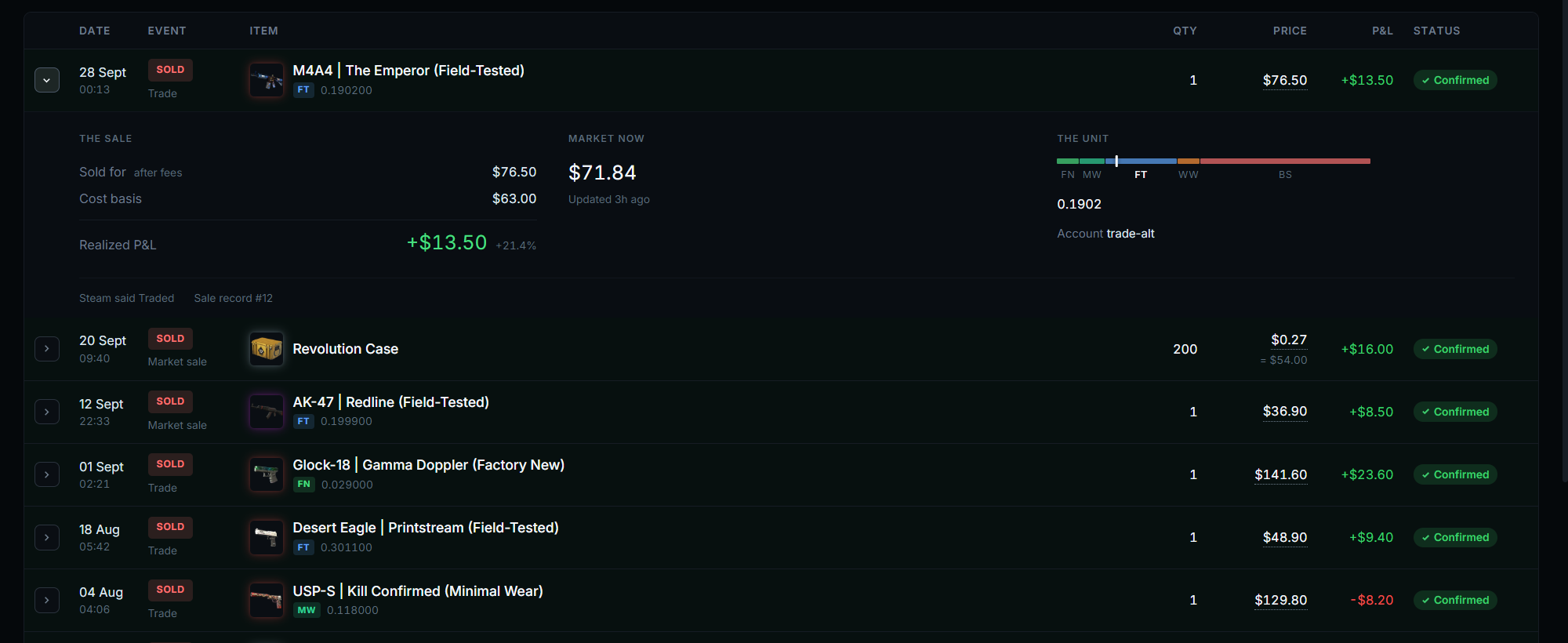The height and width of the screenshot is (643, 1568).
Task: Click the SOLD tag on the 12 Sept row
Action: pyautogui.click(x=170, y=401)
